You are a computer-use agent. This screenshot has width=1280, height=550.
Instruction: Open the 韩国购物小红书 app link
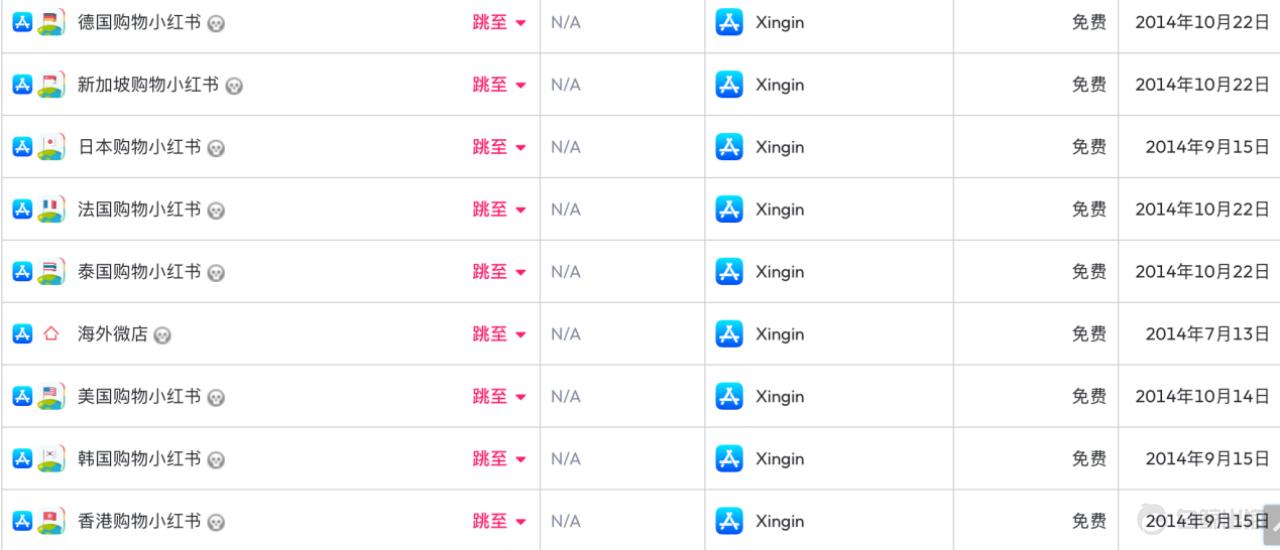[x=139, y=459]
